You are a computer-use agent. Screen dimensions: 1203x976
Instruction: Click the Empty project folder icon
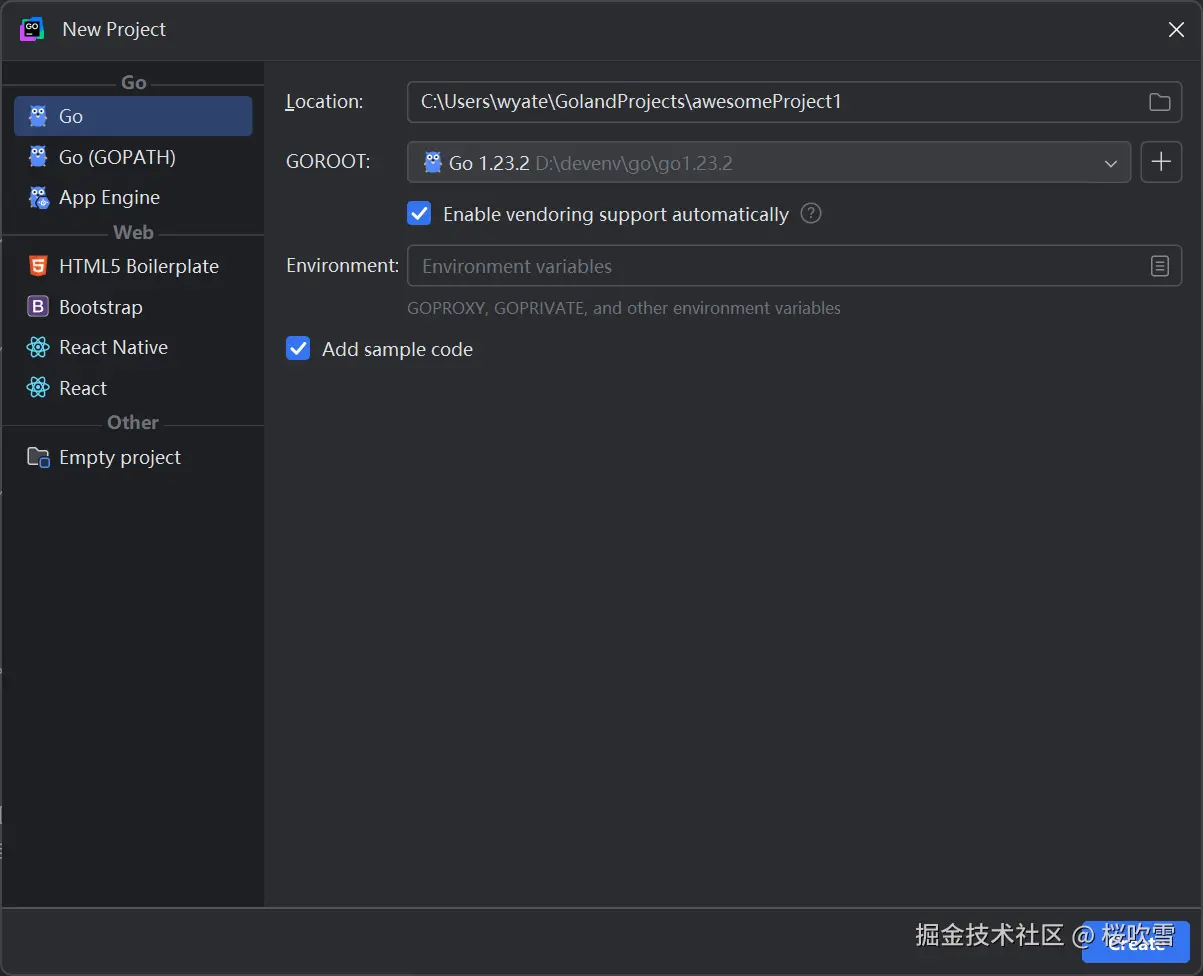click(38, 457)
